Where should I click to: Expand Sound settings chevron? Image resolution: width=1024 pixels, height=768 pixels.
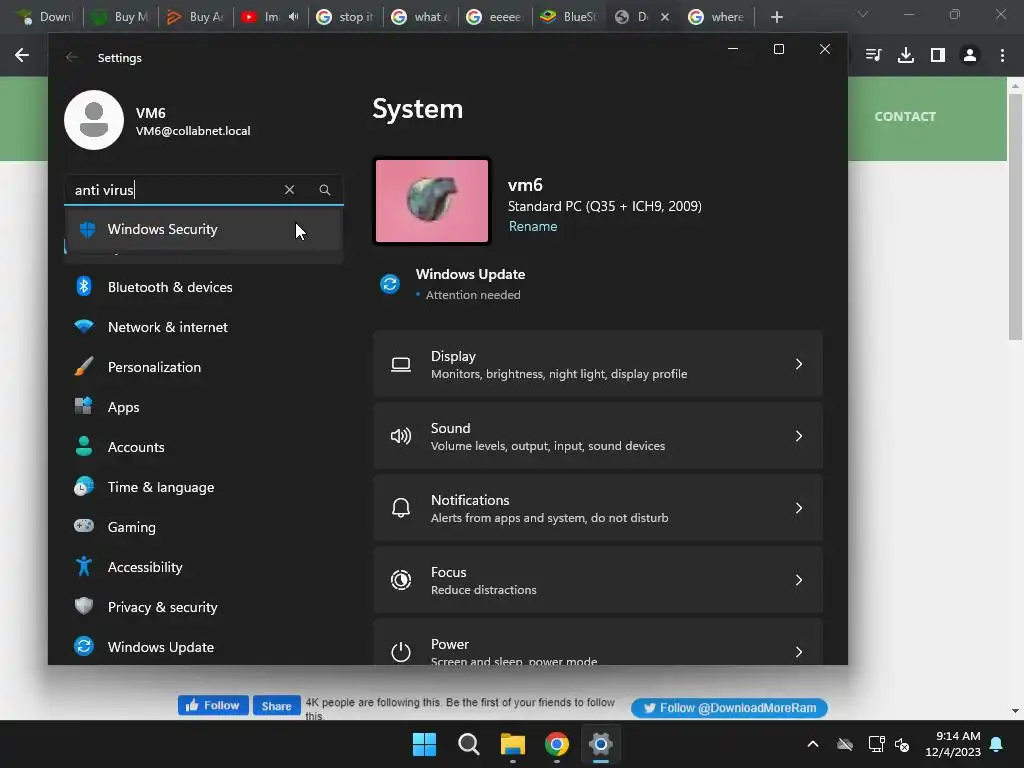click(x=799, y=436)
